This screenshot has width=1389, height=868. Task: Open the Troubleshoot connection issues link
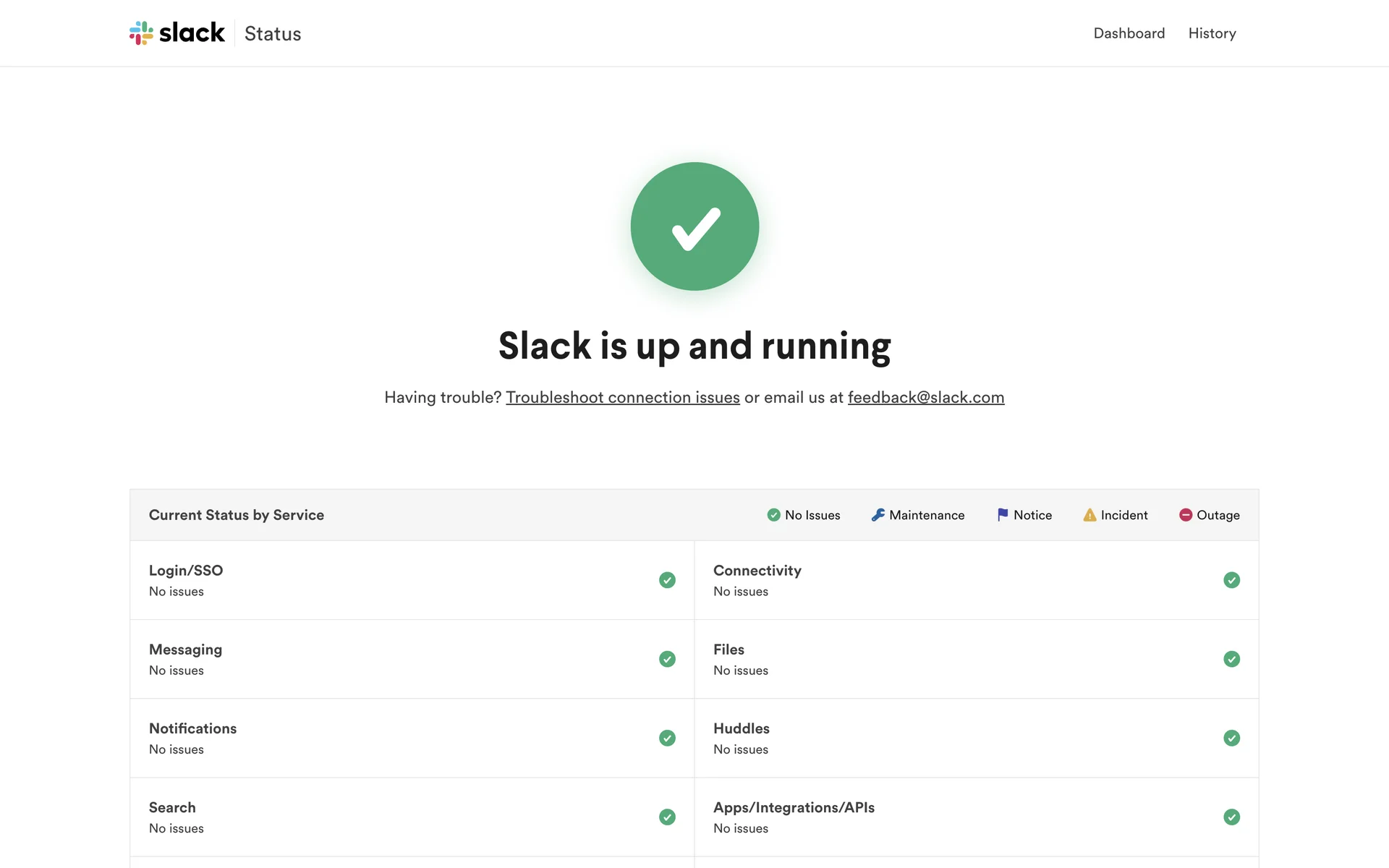coord(622,397)
